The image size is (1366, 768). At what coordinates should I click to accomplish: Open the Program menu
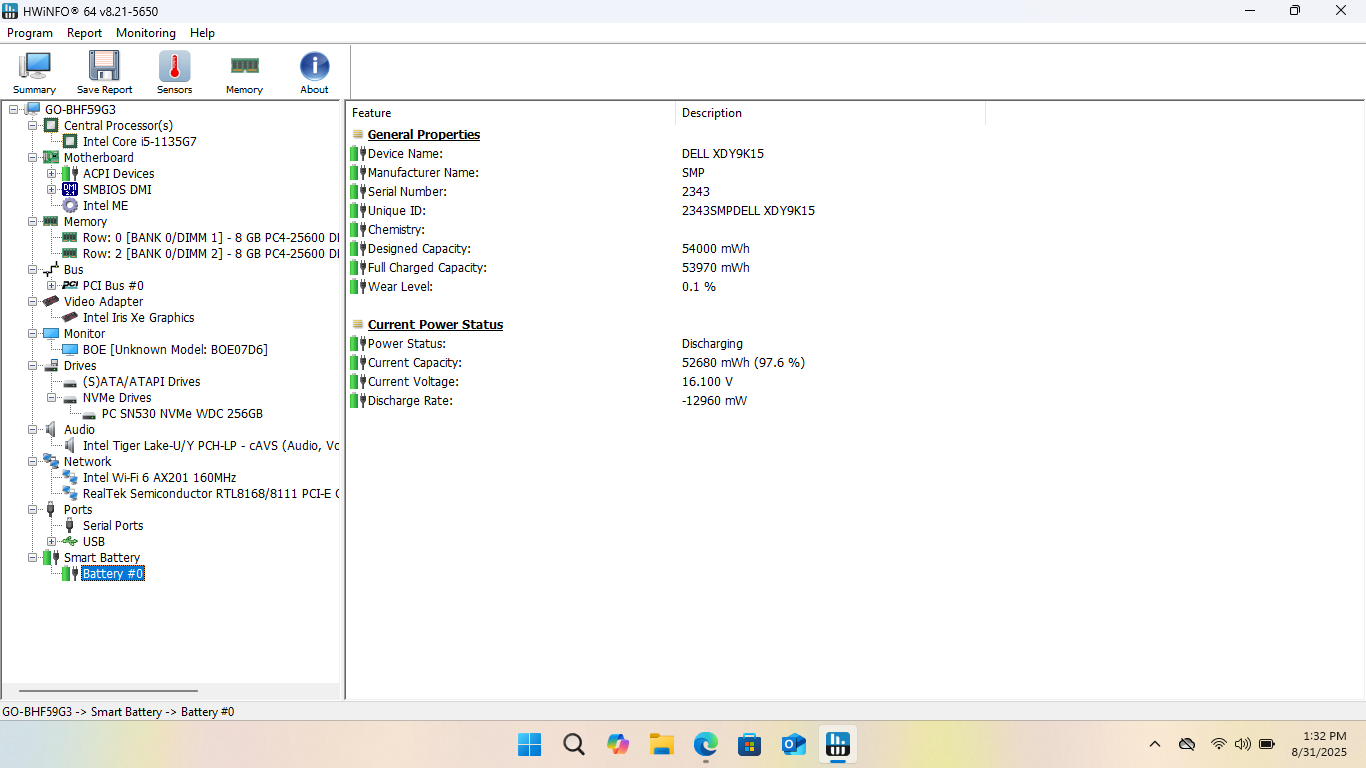point(30,33)
